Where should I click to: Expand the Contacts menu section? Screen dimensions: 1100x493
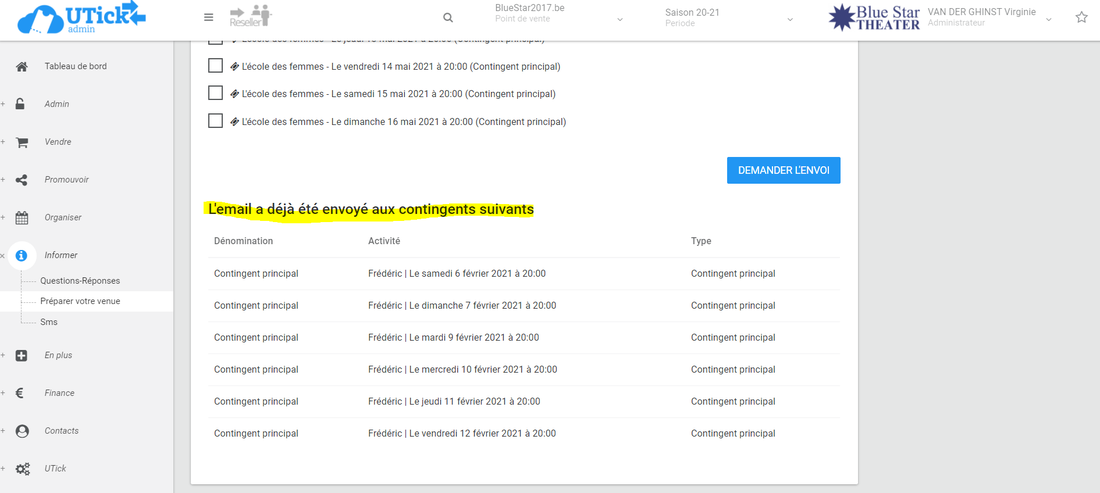[x=61, y=431]
